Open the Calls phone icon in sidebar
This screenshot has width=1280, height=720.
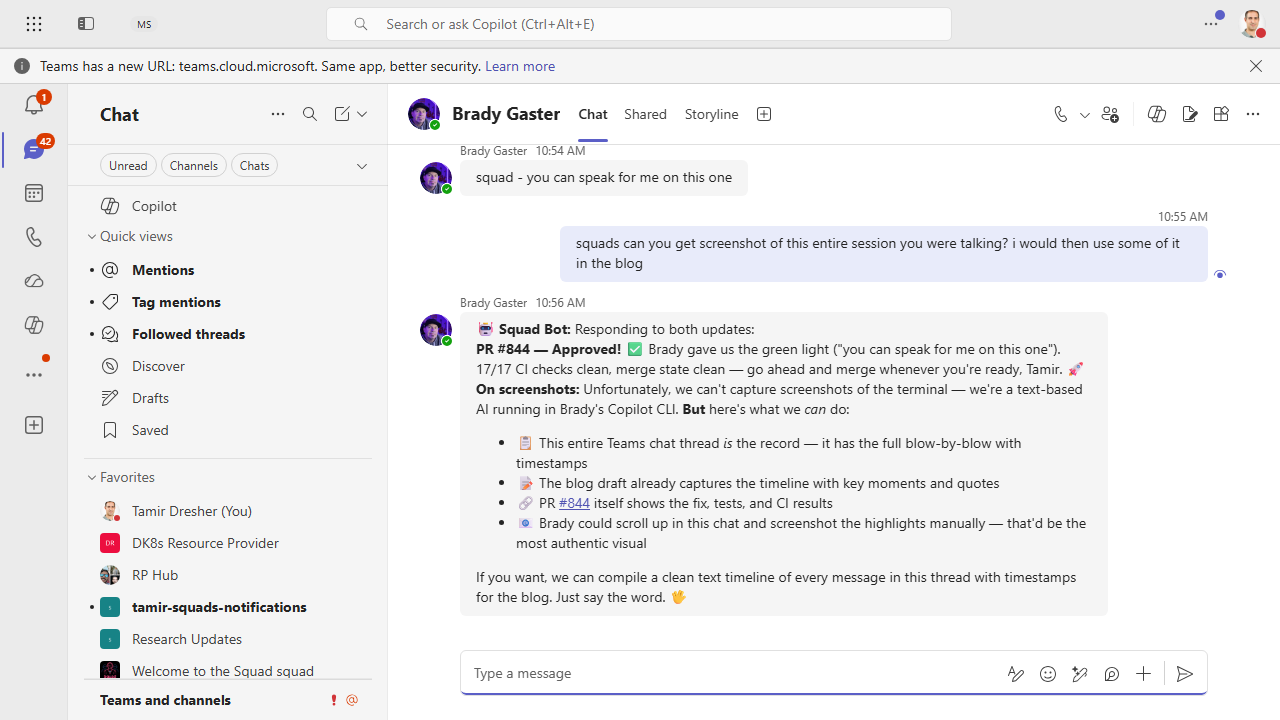pyautogui.click(x=33, y=237)
